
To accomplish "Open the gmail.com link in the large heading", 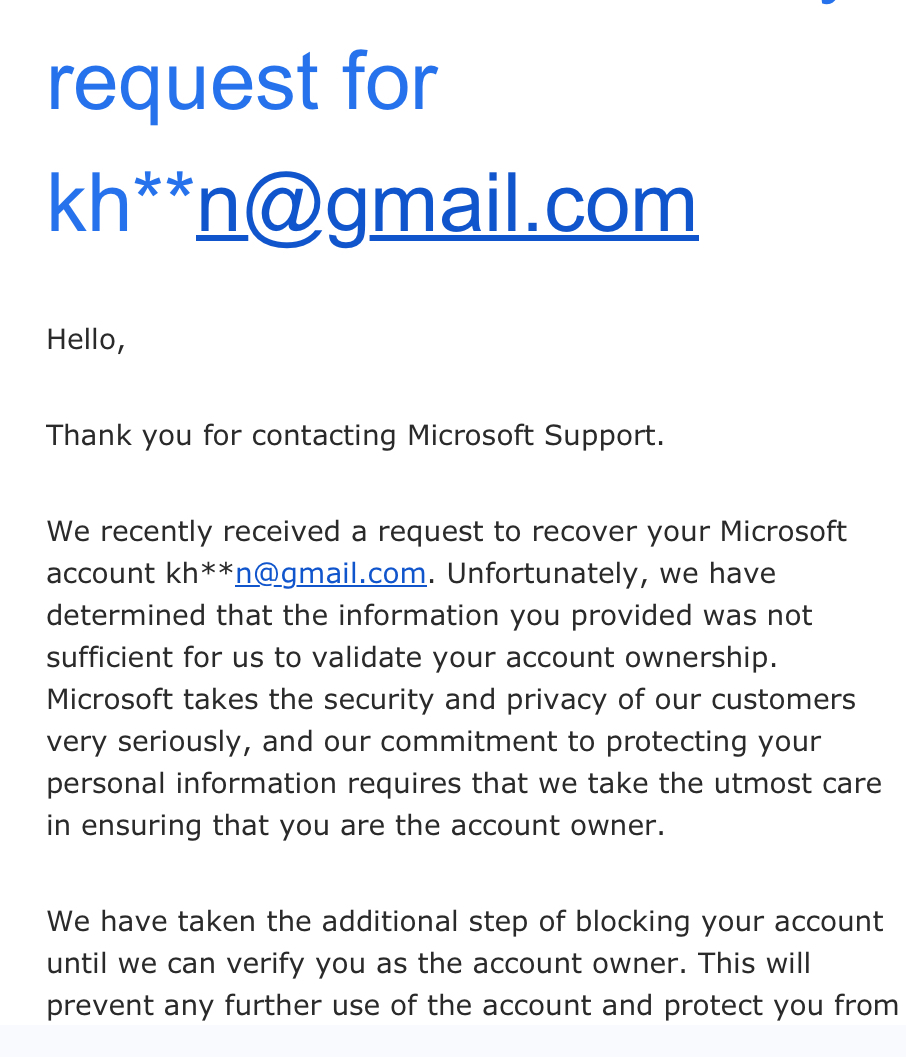I will 446,203.
